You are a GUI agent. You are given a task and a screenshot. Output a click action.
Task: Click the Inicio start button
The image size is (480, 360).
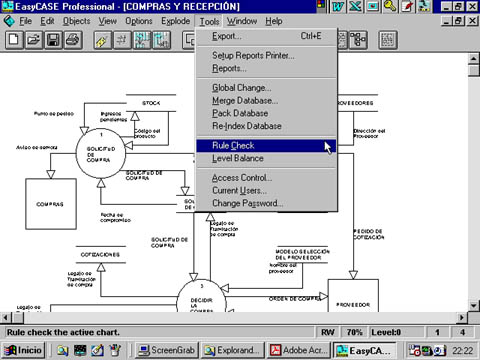[23, 350]
